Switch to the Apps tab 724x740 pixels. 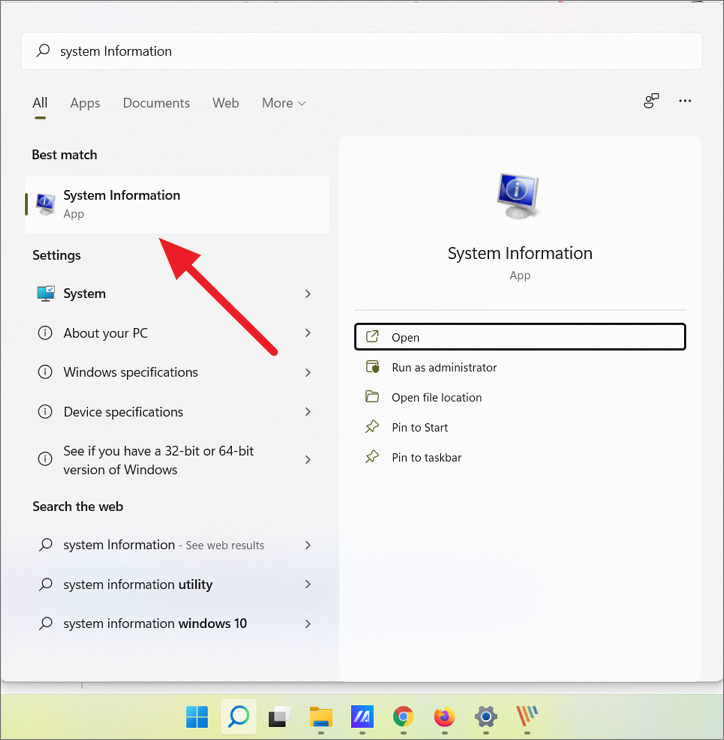pyautogui.click(x=85, y=103)
